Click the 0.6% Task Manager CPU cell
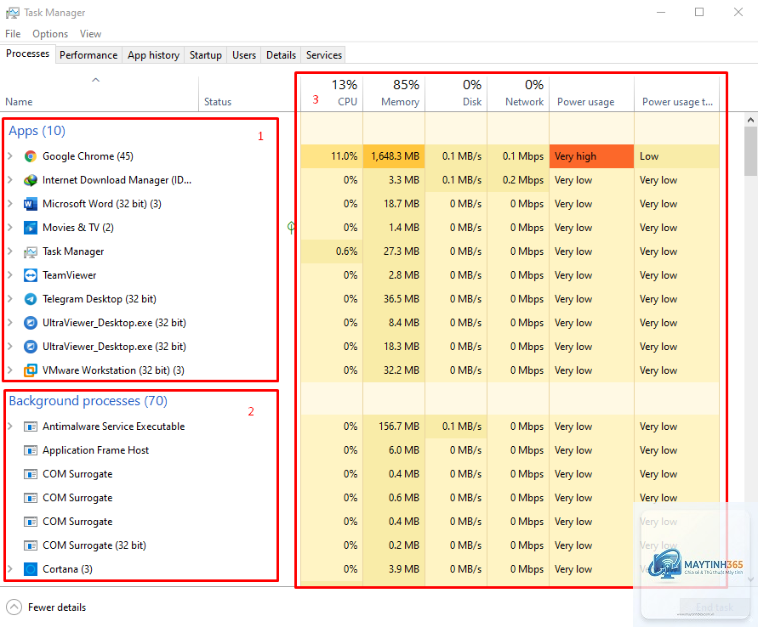Viewport: 758px width, 627px height. click(332, 251)
